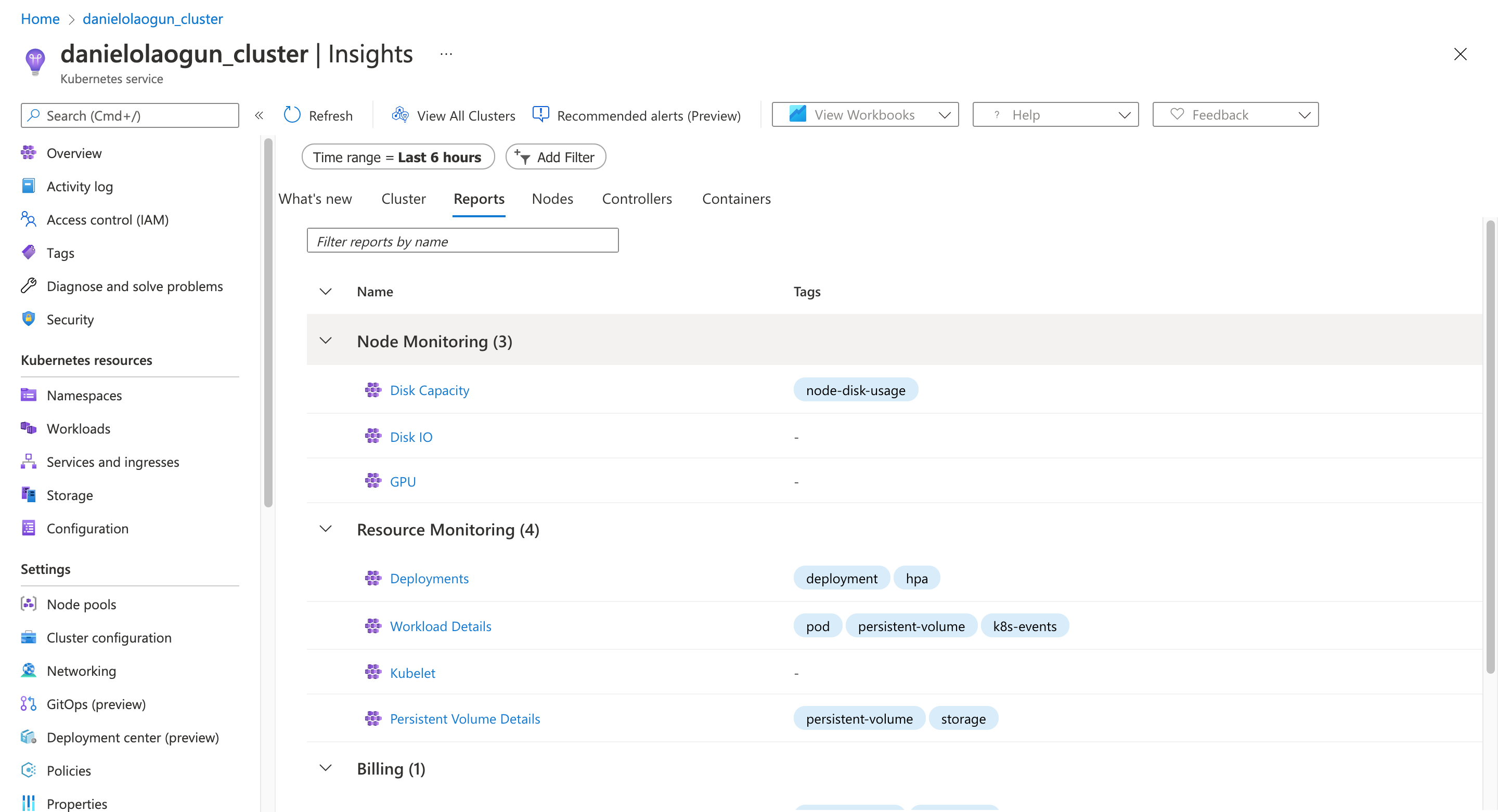Open the View Workbooks dropdown

(x=864, y=114)
